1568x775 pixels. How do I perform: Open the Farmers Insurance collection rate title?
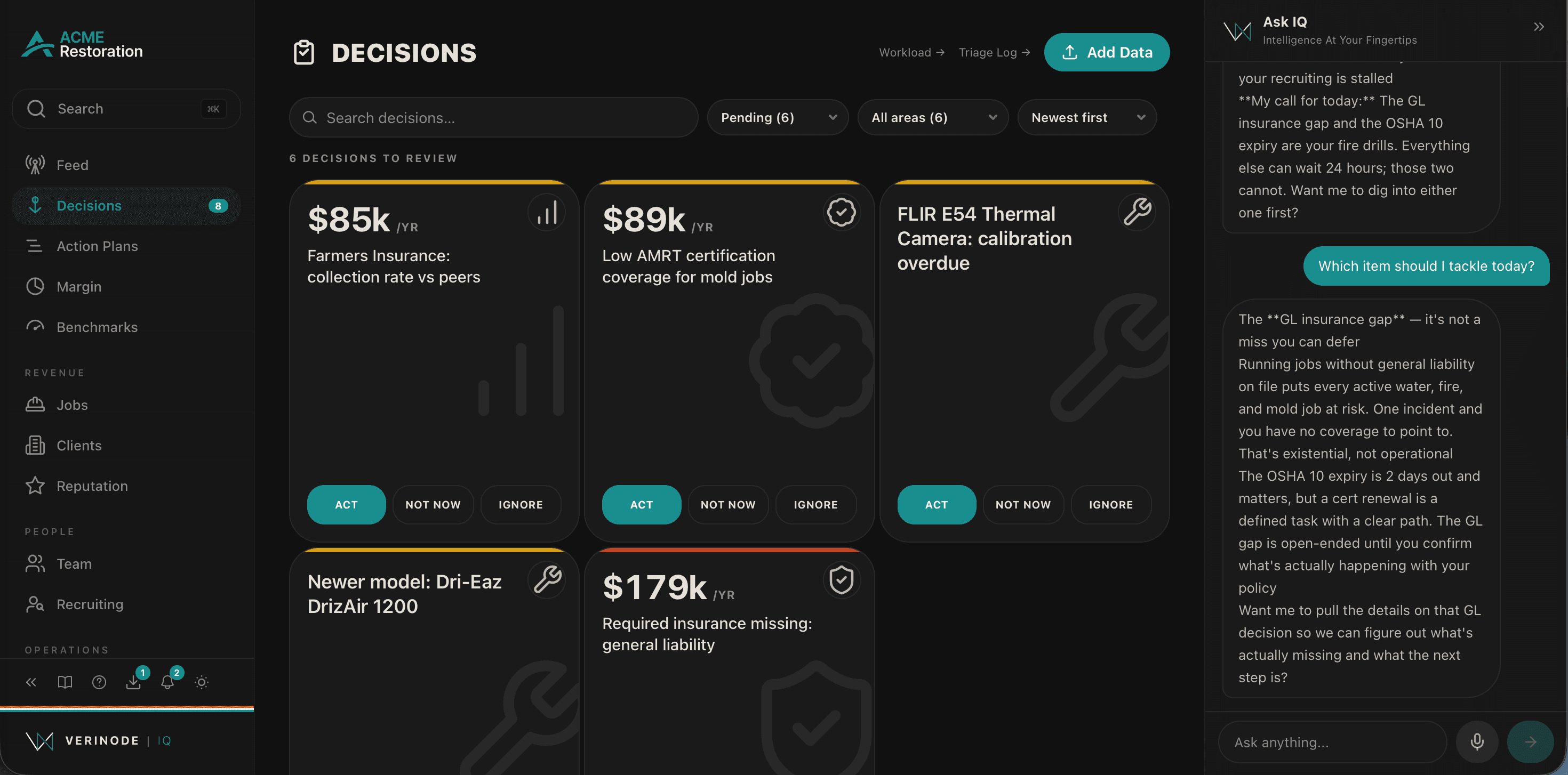pyautogui.click(x=394, y=267)
